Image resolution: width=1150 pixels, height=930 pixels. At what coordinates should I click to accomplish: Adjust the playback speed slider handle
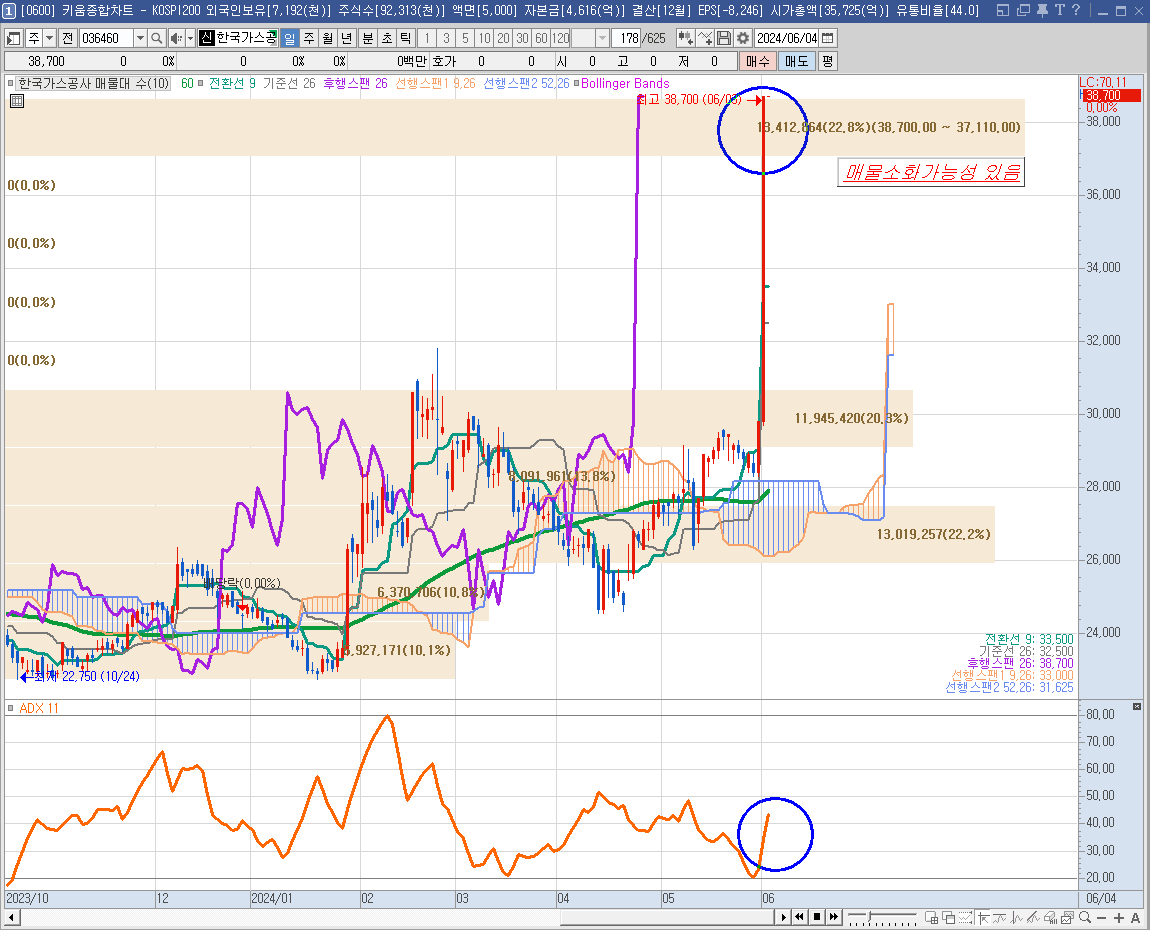tap(869, 916)
